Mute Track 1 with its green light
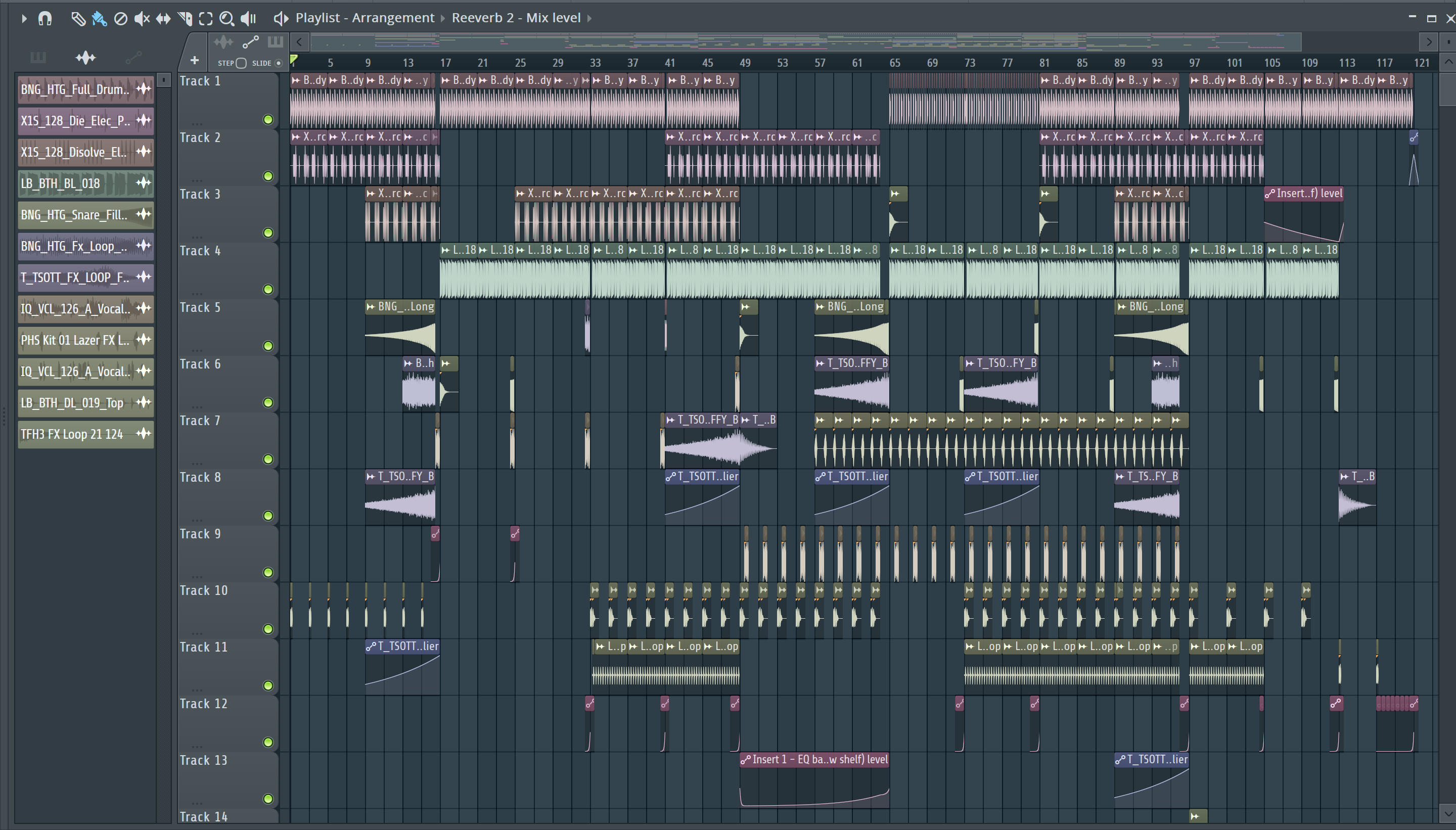1456x830 pixels. pos(268,120)
